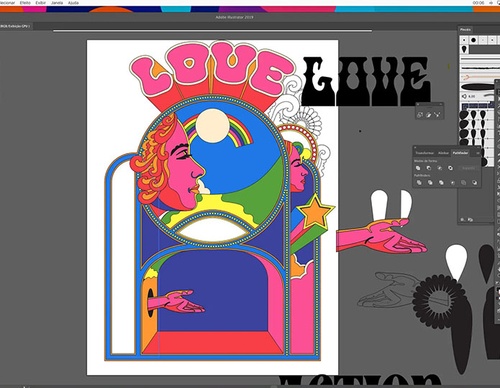Open the Ajuda menu

pos(73,3)
